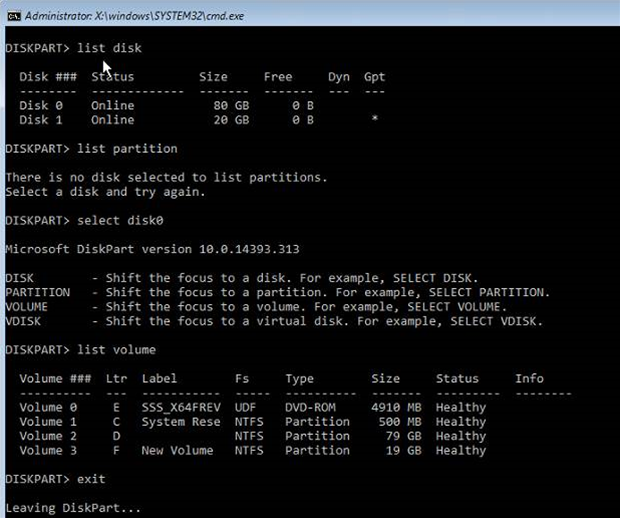Image resolution: width=620 pixels, height=518 pixels.
Task: Click the 'list volume' command text
Action: (x=116, y=350)
